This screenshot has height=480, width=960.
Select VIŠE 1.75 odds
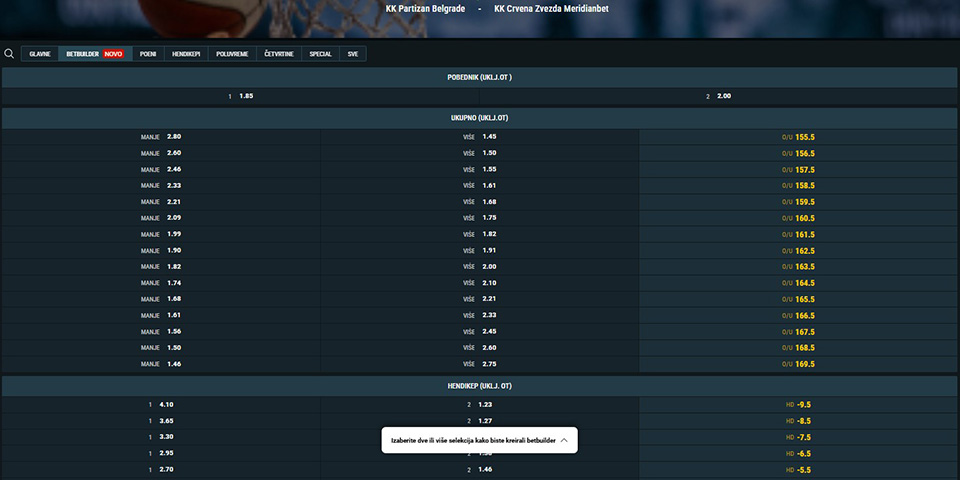pos(479,218)
